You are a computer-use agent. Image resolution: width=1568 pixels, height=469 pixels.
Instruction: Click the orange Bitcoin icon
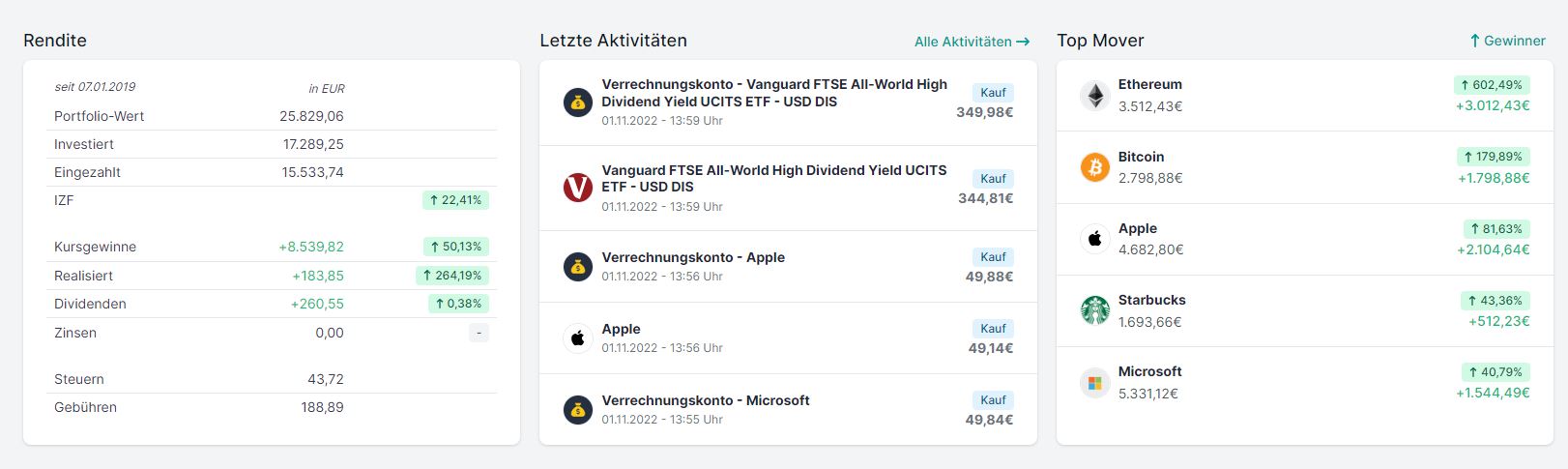(x=1094, y=167)
